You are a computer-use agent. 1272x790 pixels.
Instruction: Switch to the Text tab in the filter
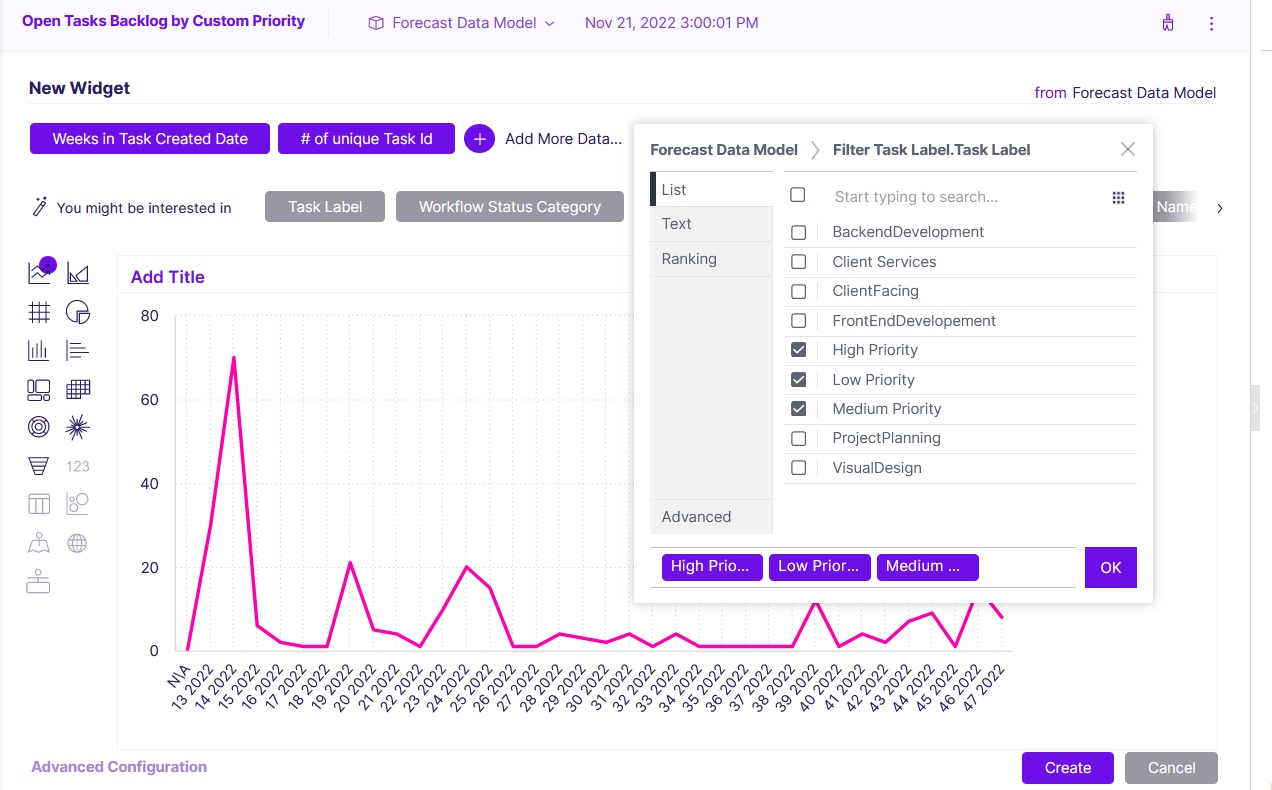(676, 223)
